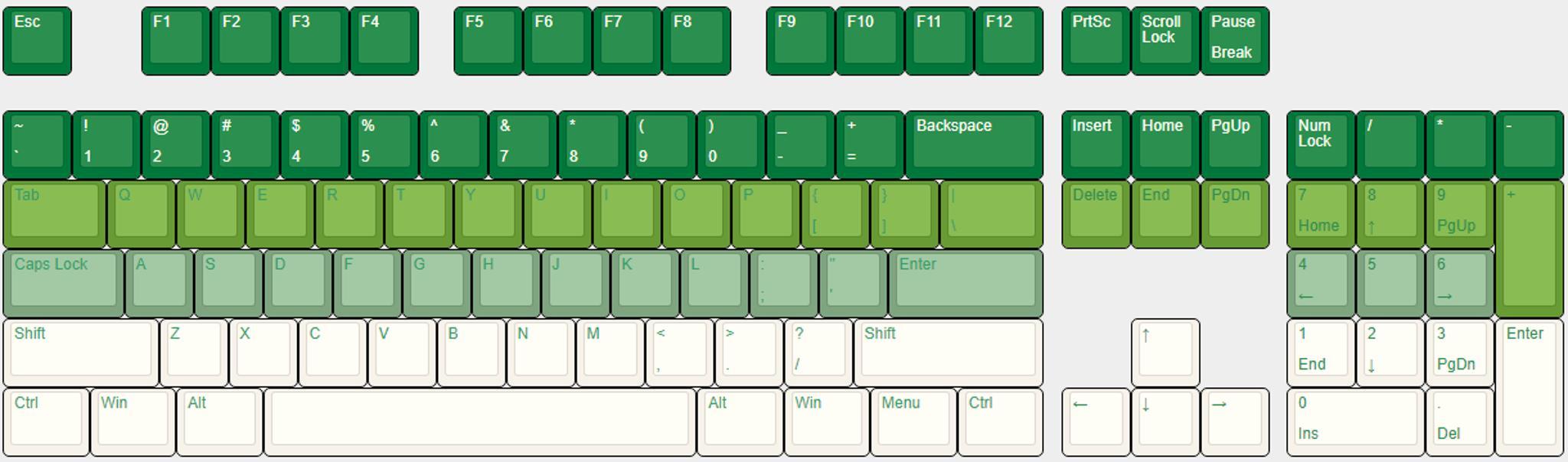The image size is (1568, 462).
Task: Click the Backspace key
Action: (x=973, y=144)
